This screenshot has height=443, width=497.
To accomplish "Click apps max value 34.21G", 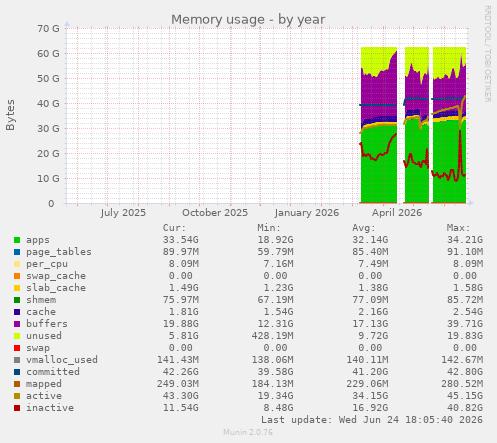I will pos(465,240).
